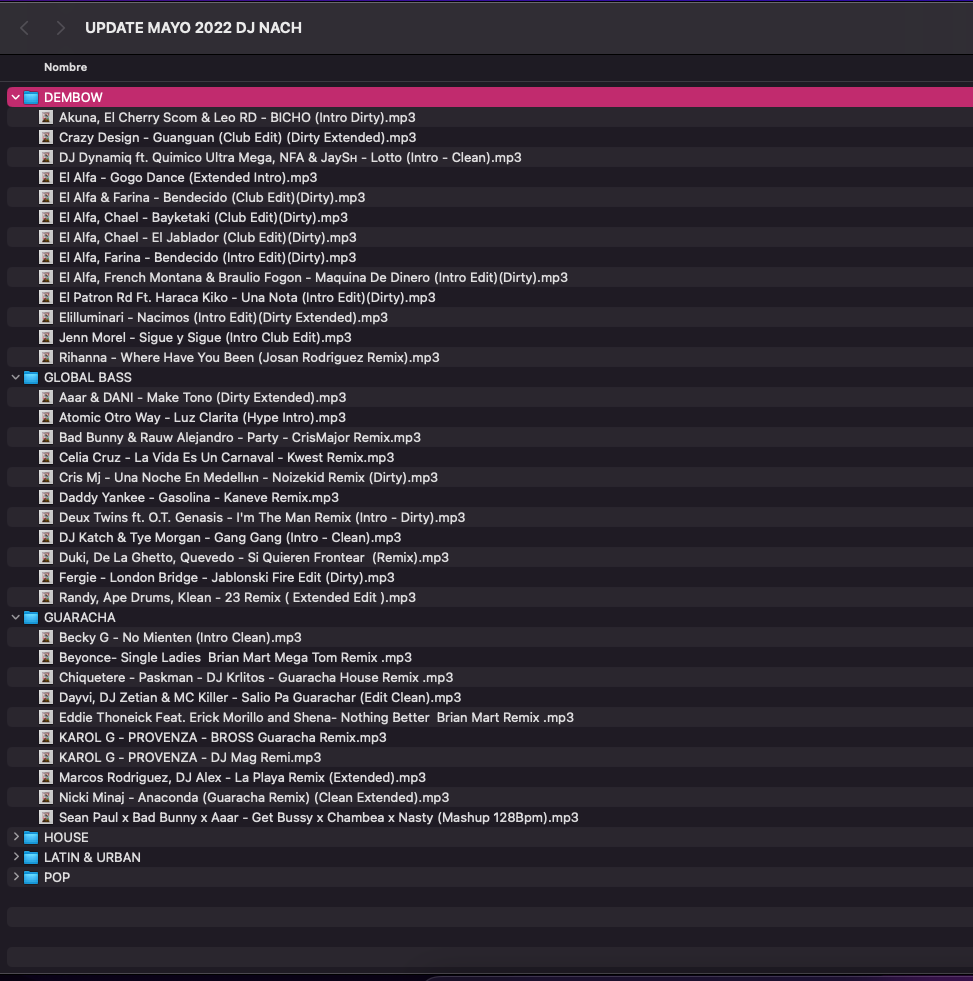Select Bad Bunny & Rauw Alejandro Party remix

240,438
